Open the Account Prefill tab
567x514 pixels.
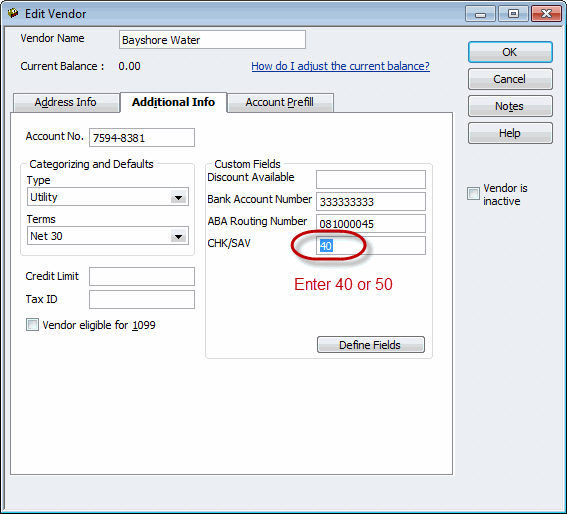click(x=280, y=103)
